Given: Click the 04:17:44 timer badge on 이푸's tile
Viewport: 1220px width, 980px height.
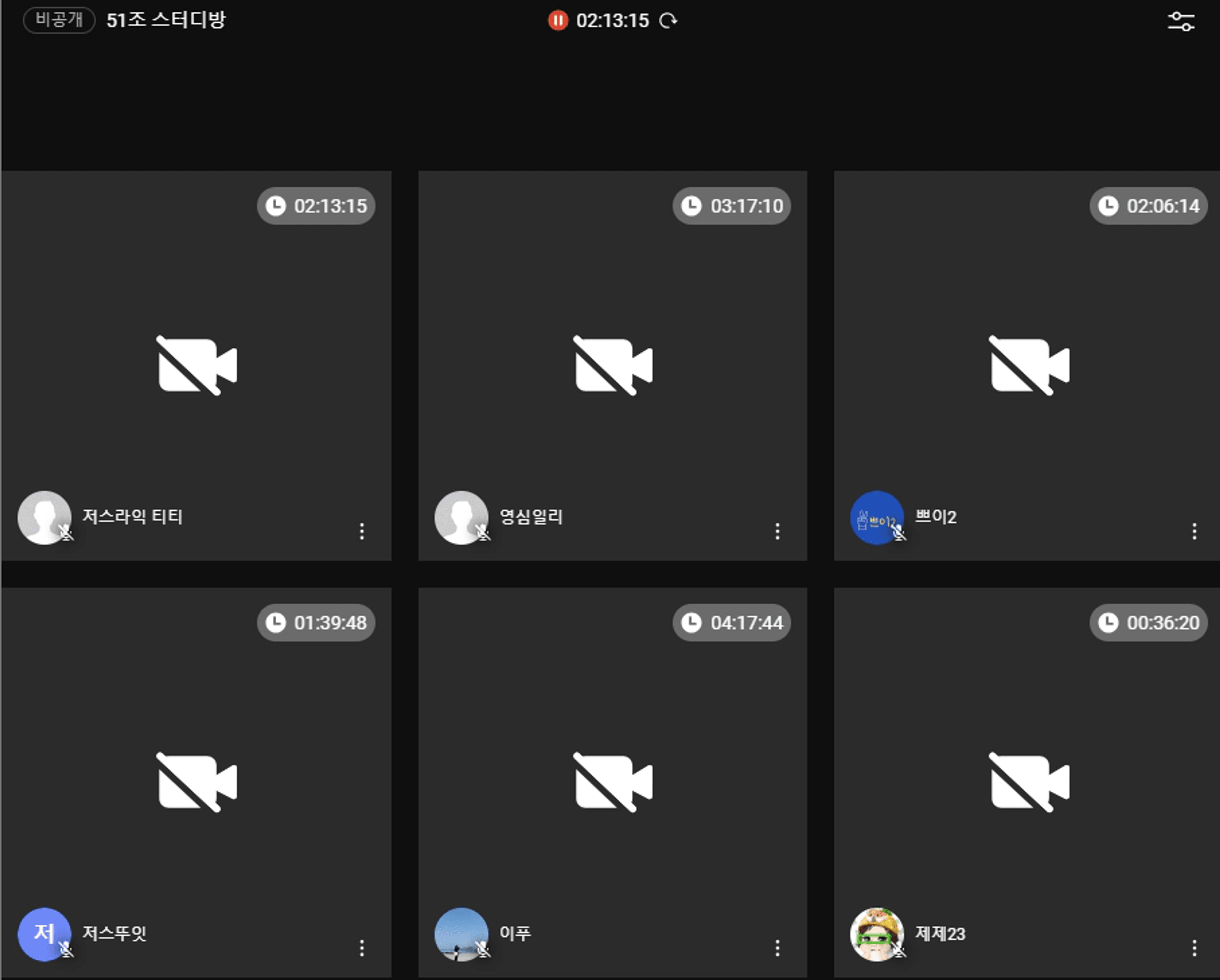Looking at the screenshot, I should coord(732,623).
